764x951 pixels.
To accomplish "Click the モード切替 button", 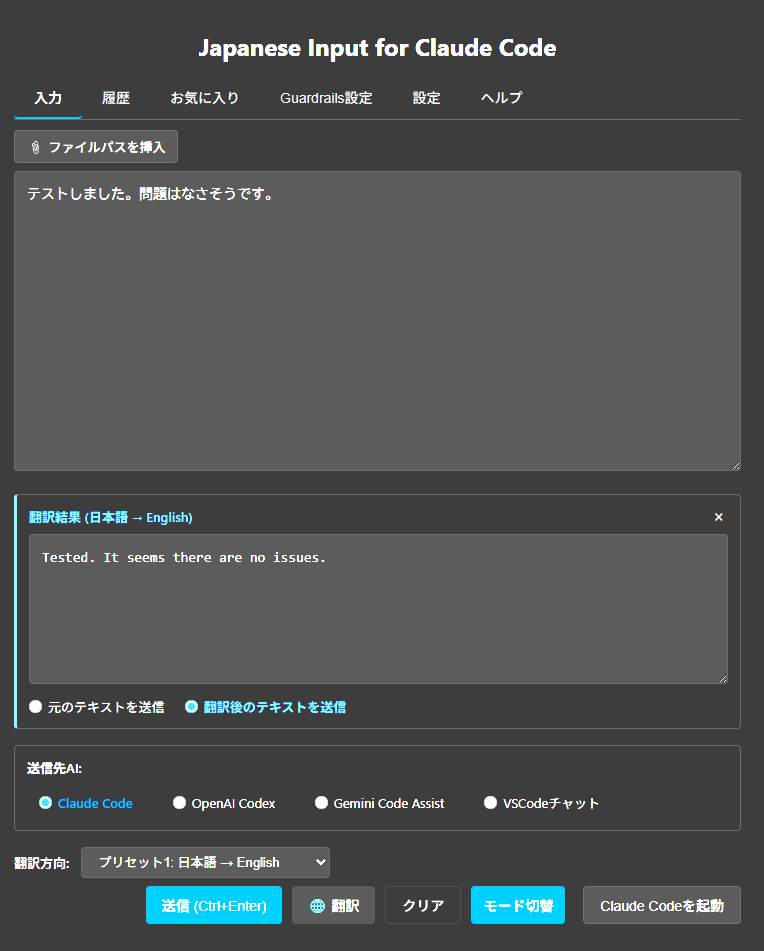I will tap(518, 905).
